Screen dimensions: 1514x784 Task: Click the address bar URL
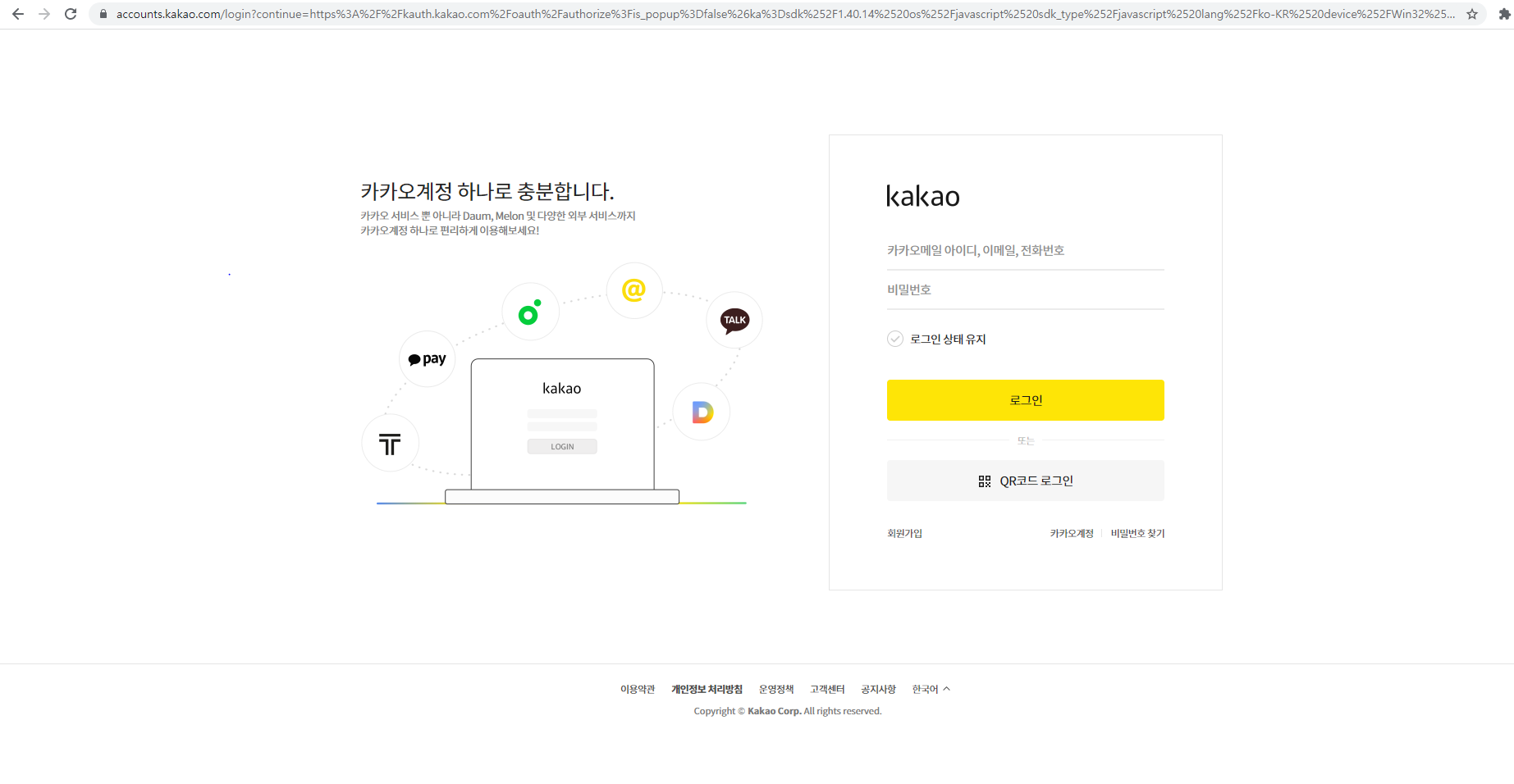[784, 14]
